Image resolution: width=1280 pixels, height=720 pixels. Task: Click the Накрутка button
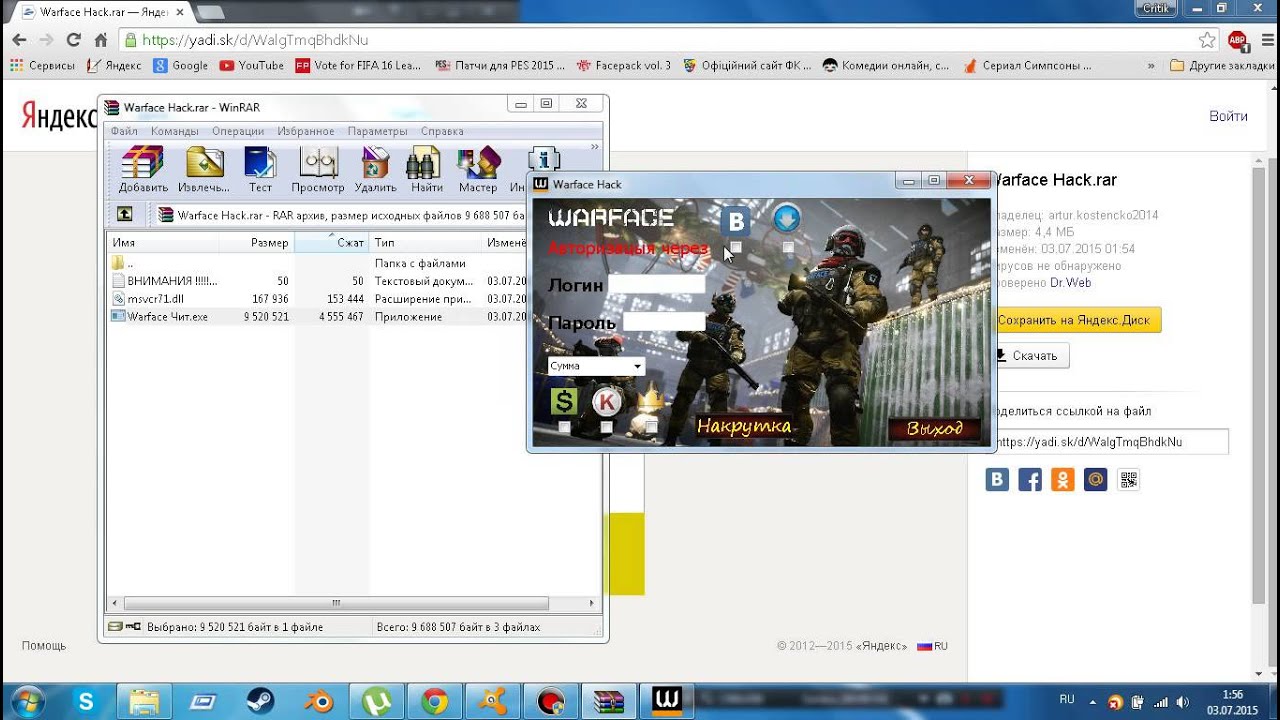744,427
